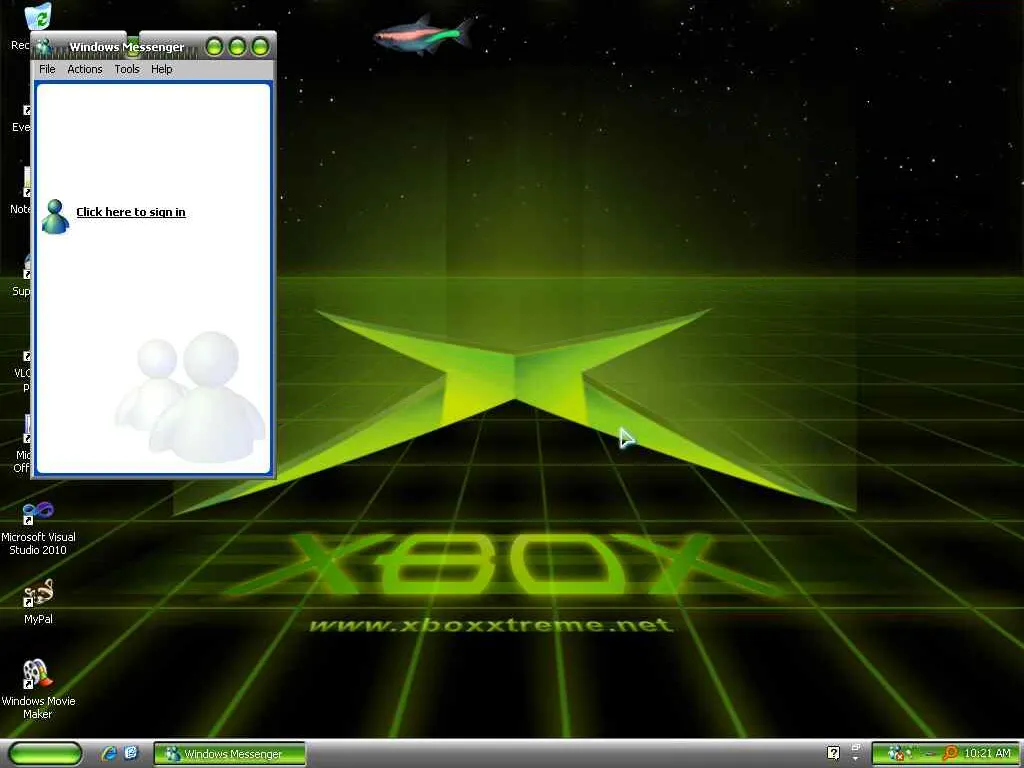
Task: Click the 10:21 AM taskbar clock
Action: click(x=987, y=753)
